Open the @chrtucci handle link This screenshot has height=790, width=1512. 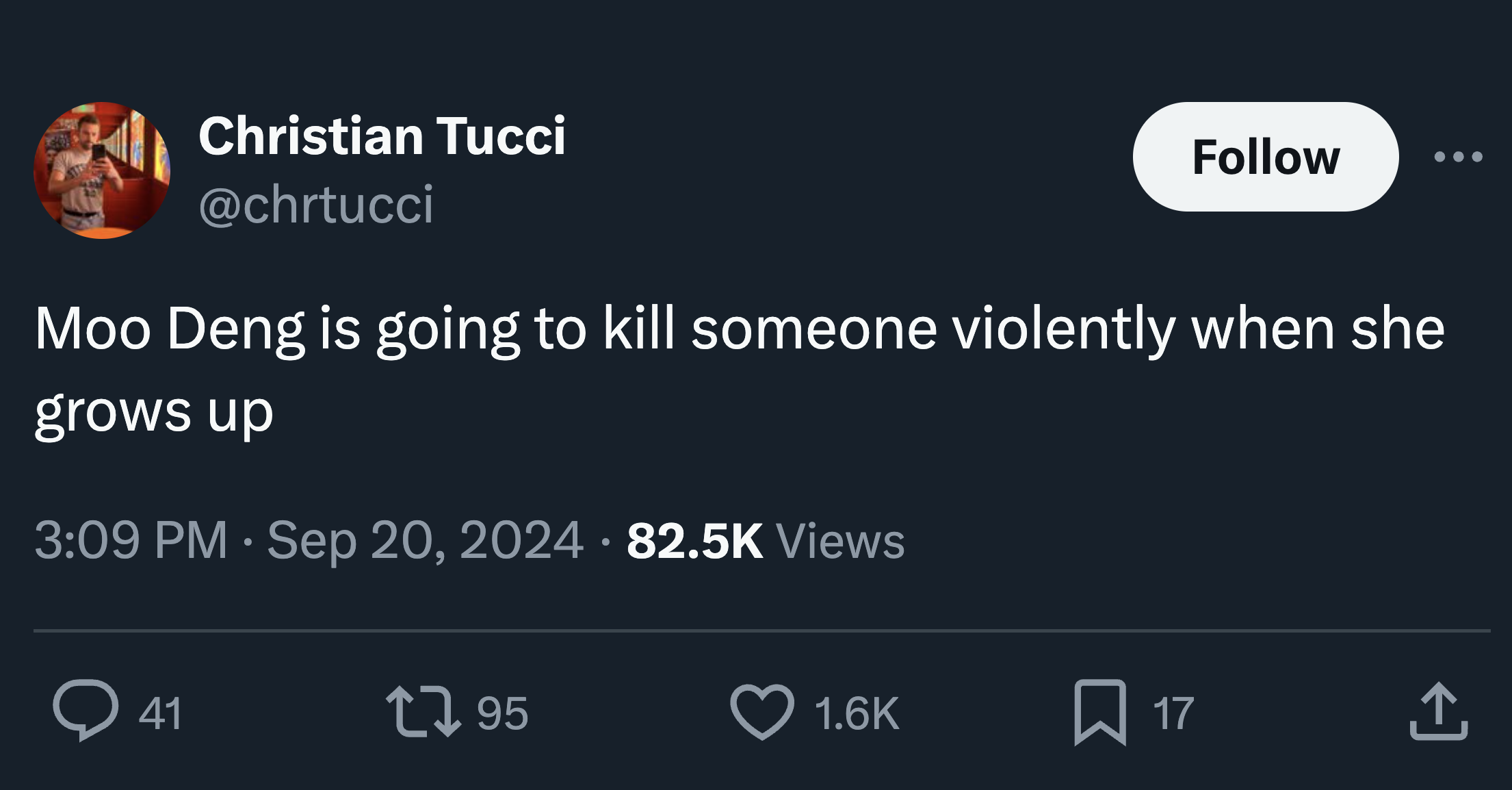coord(315,204)
